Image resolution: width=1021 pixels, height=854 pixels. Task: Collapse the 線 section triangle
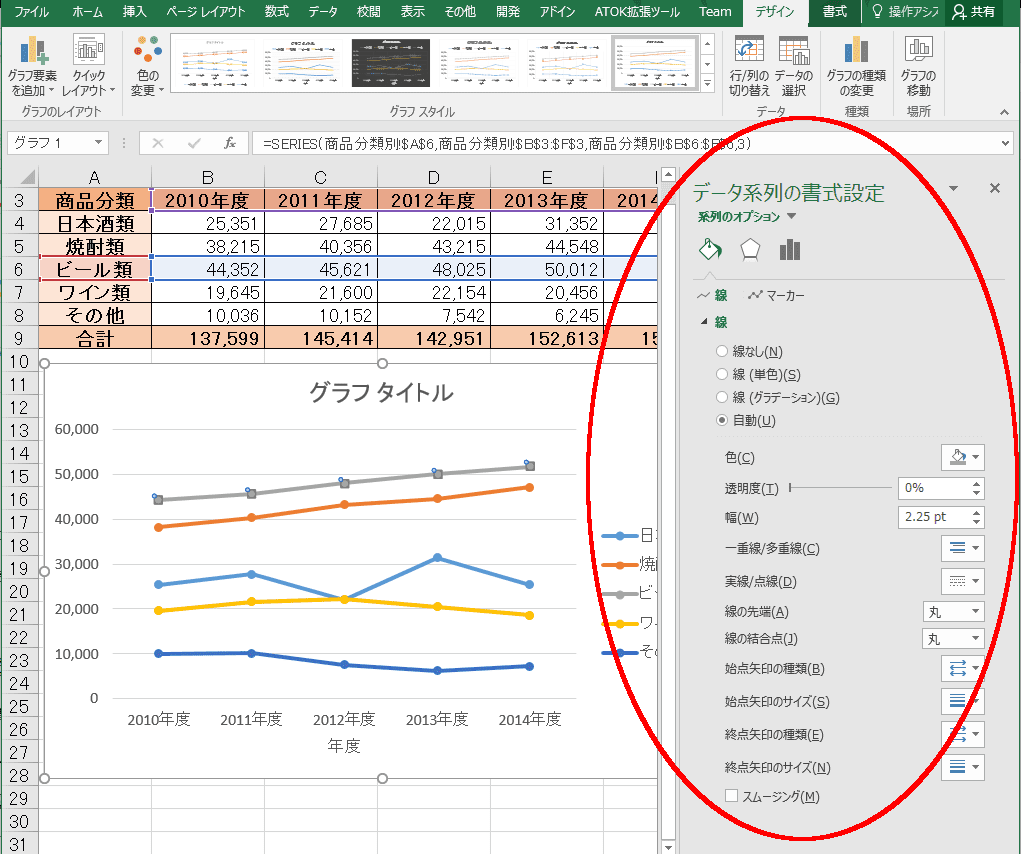(704, 322)
